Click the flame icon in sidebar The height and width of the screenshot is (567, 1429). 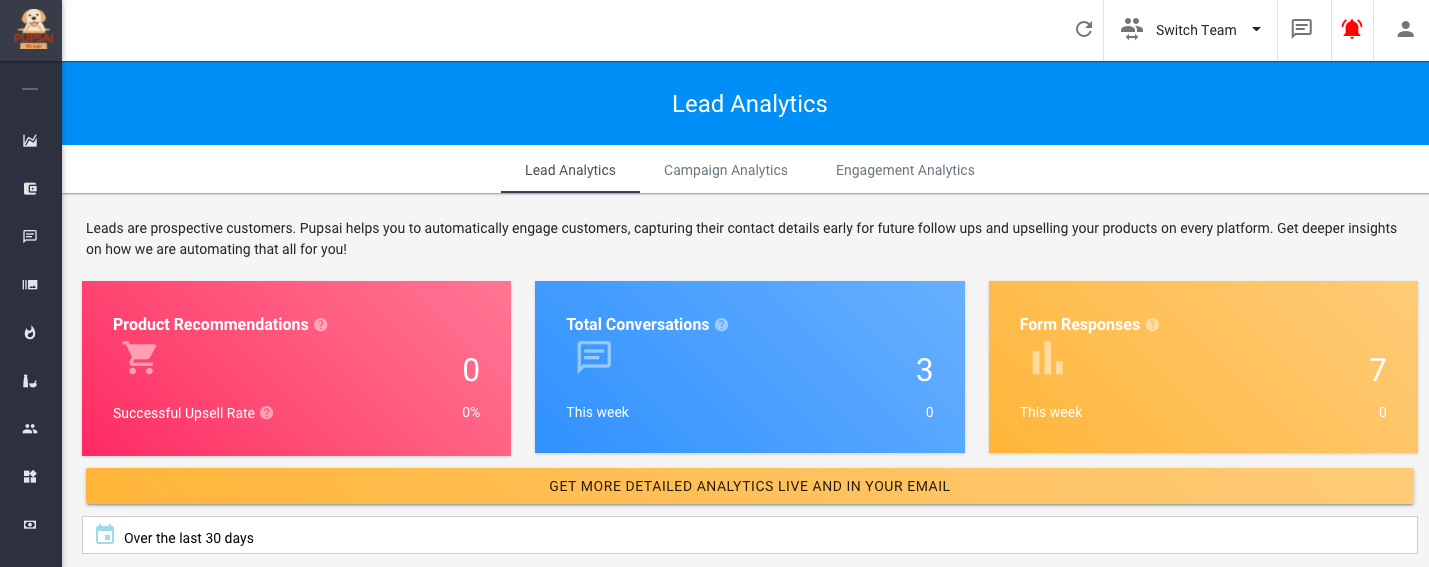(x=30, y=333)
